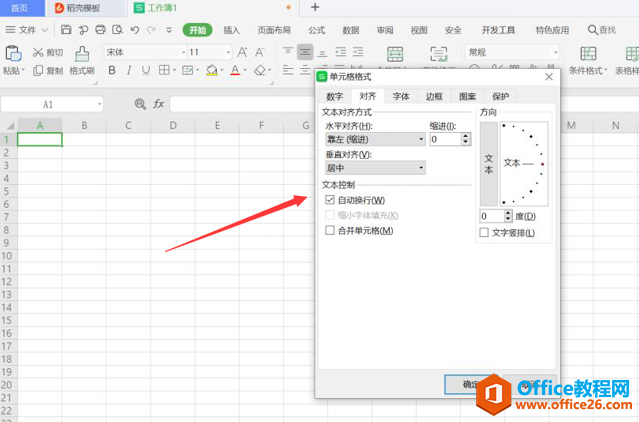Click the 查找 search button
Viewport: 639px width, 422px height.
(x=602, y=30)
